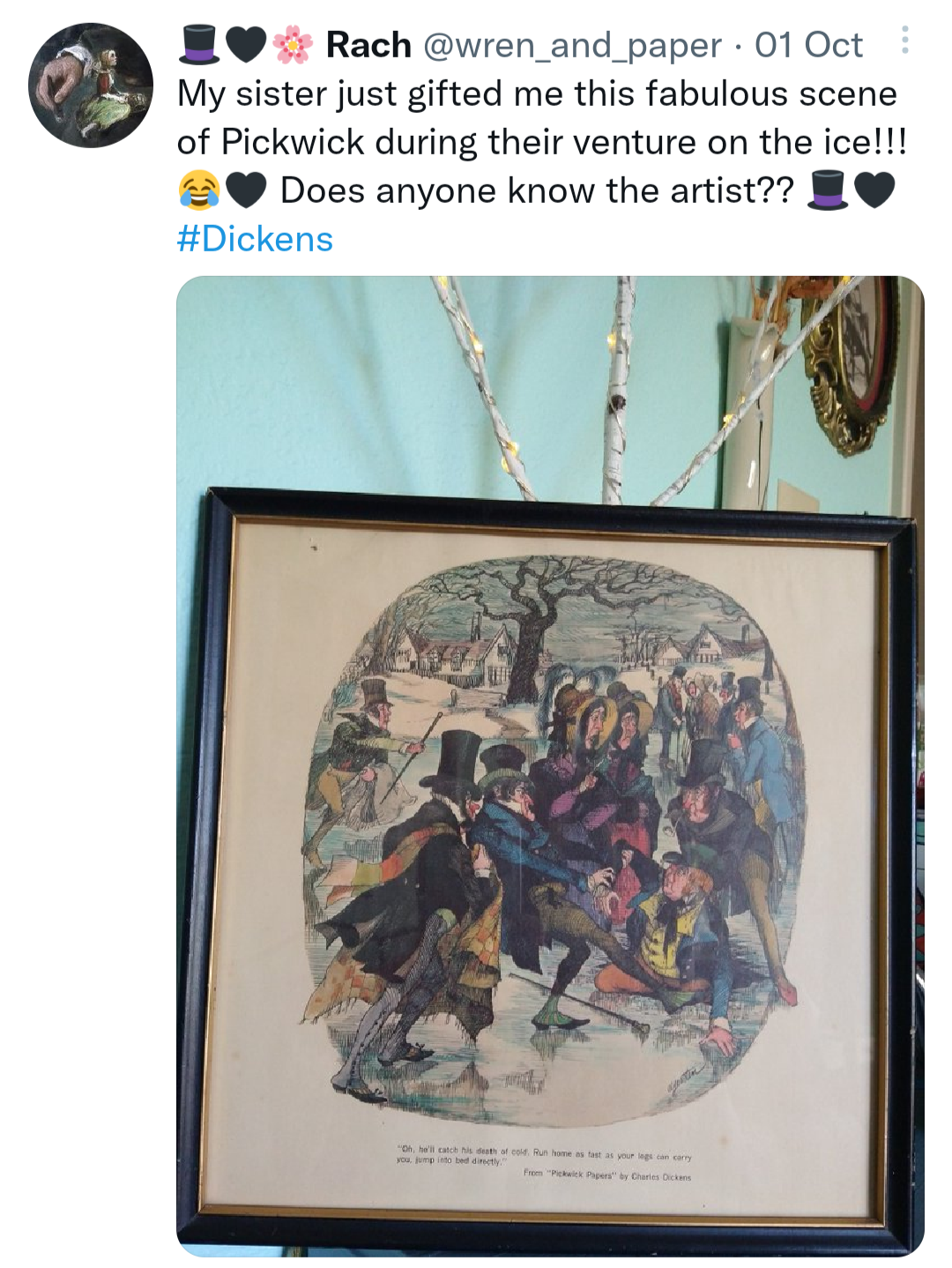Open the three-dot more options menu
The height and width of the screenshot is (1268, 952).
[904, 41]
